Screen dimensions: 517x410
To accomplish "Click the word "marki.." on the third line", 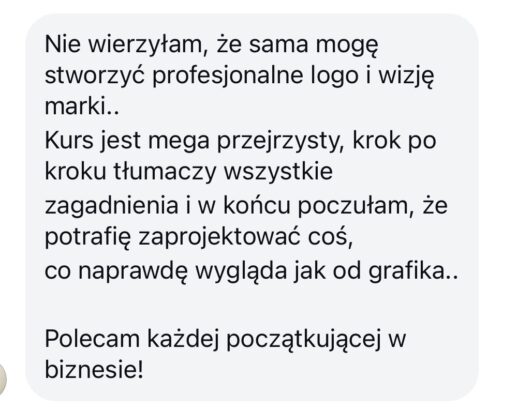I will 82,106.
